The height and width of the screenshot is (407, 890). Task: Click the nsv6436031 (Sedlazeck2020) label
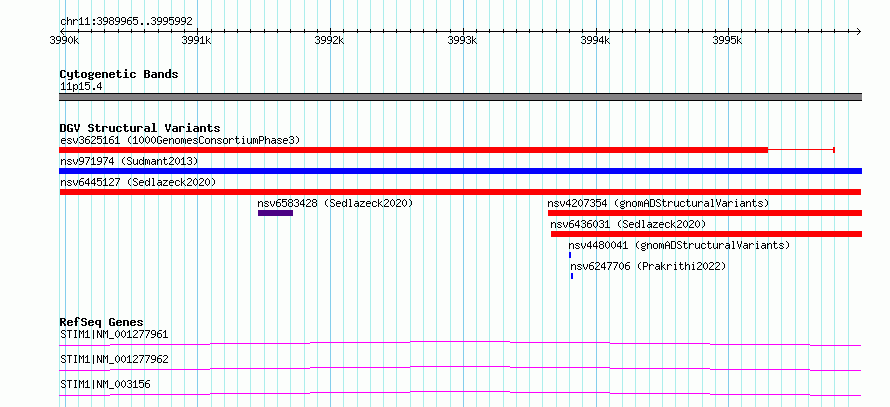[x=628, y=224]
